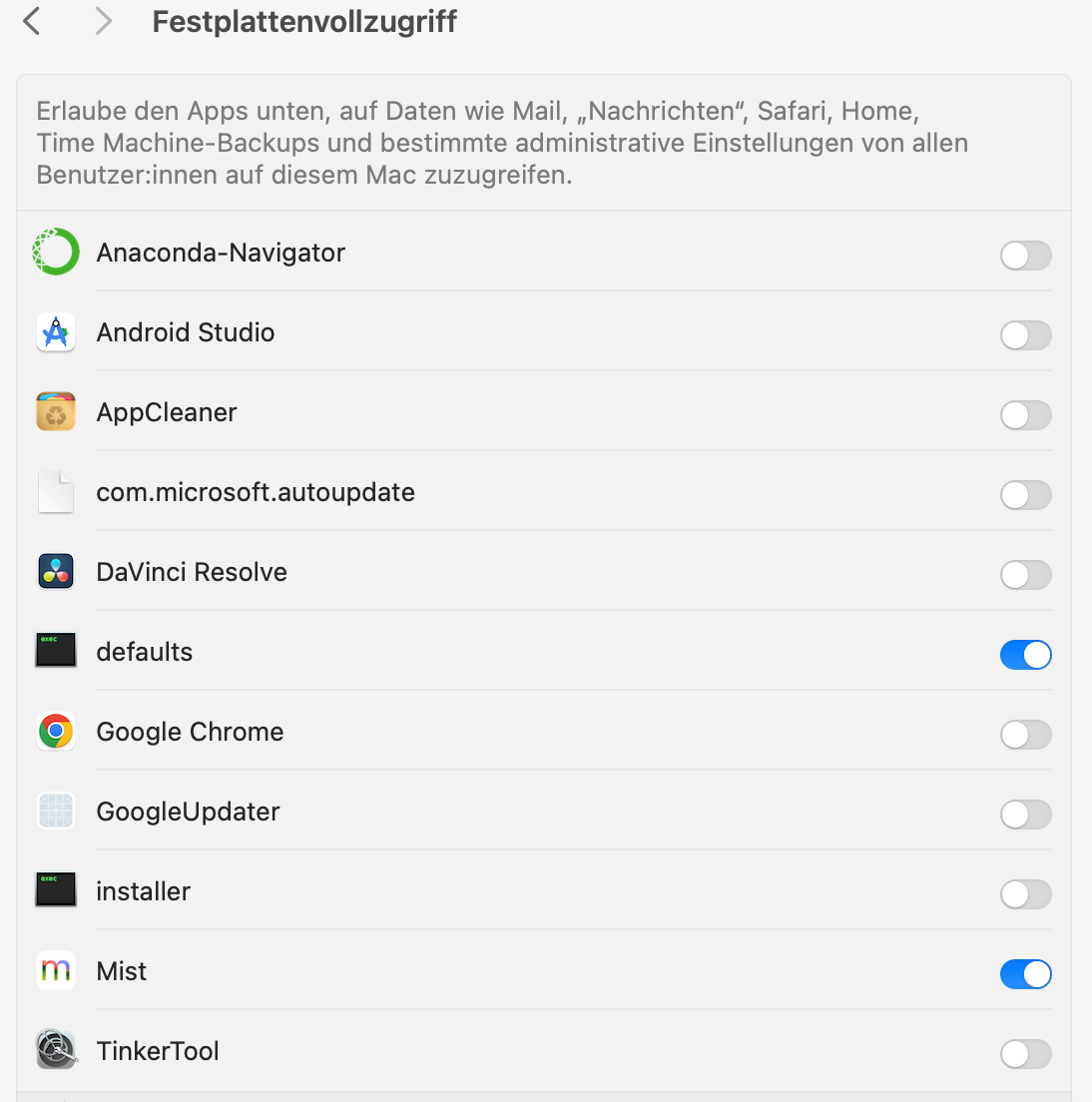Switch on the installer toggle

[x=1025, y=894]
